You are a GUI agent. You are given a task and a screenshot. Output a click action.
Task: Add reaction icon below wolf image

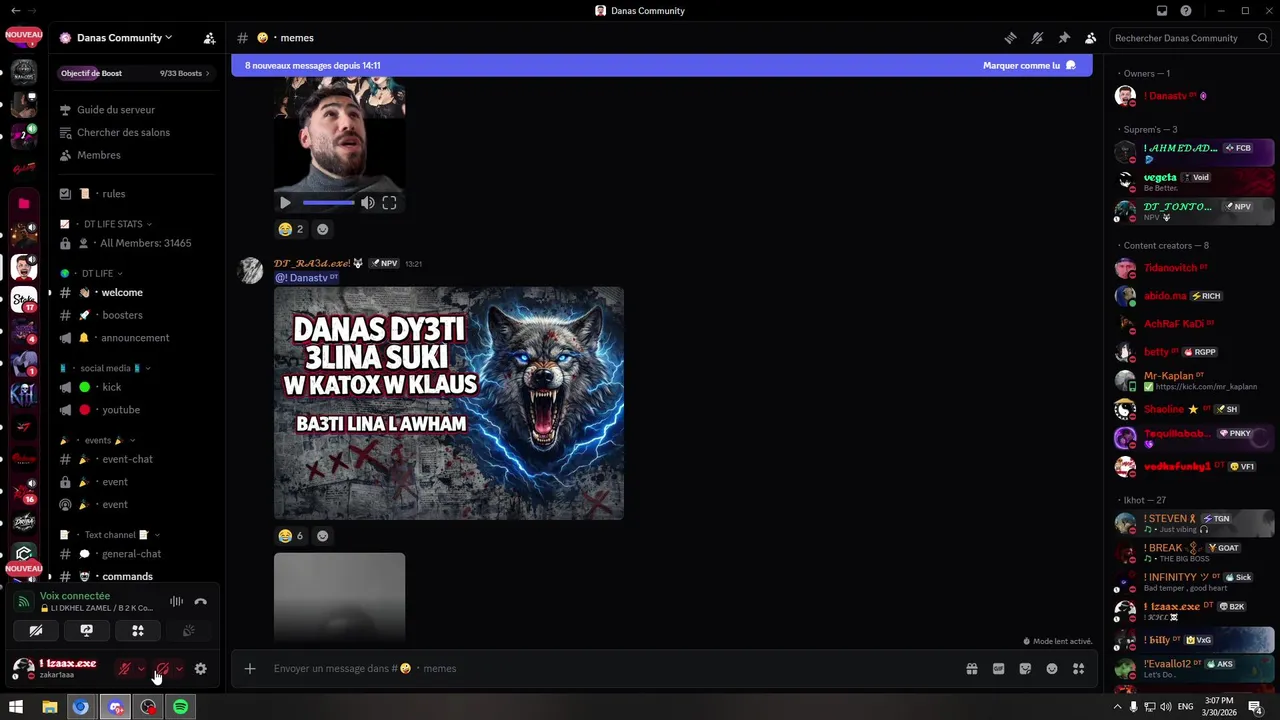tap(322, 536)
